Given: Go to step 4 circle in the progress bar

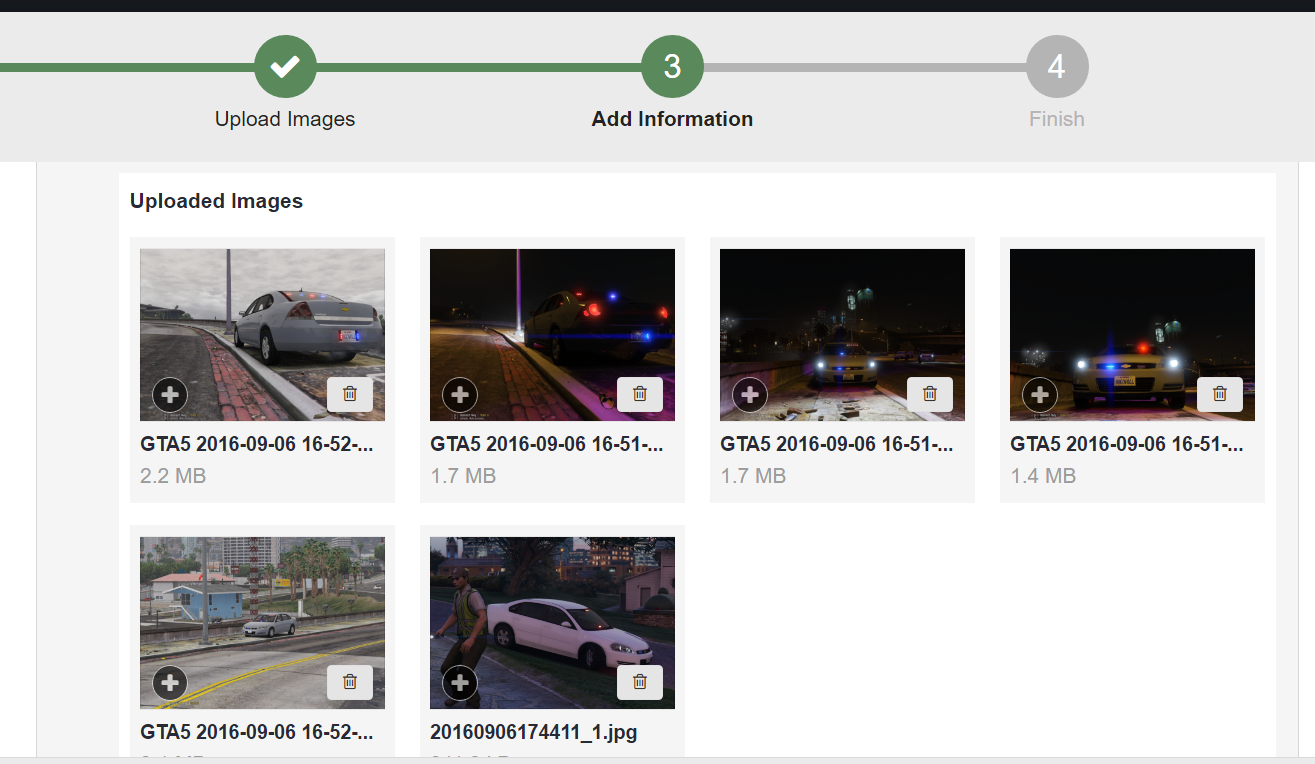Looking at the screenshot, I should coord(1057,67).
